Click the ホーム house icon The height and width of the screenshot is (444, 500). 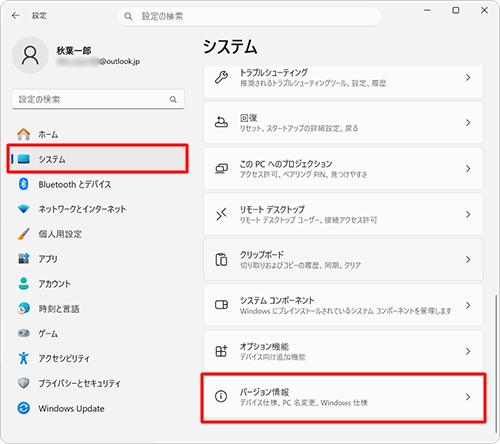24,134
